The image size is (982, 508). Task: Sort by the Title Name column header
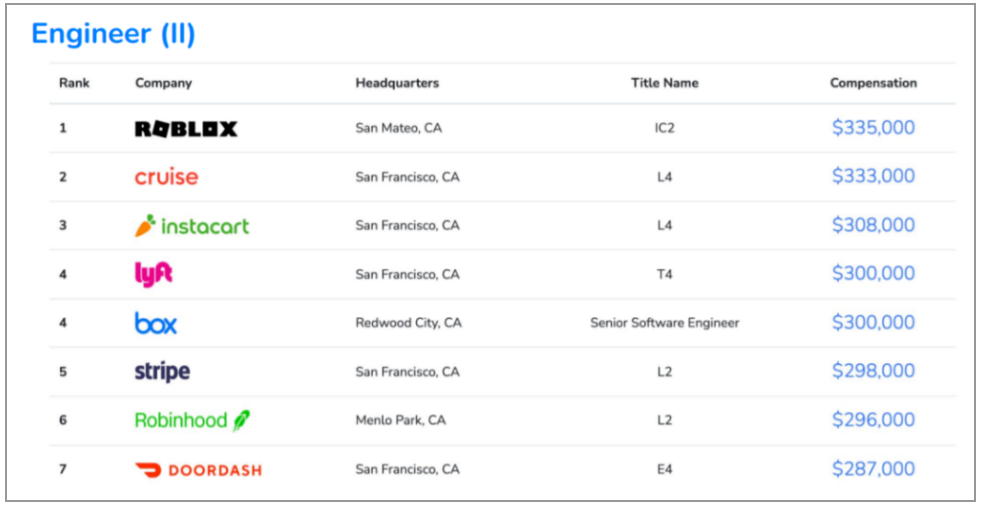tap(664, 83)
